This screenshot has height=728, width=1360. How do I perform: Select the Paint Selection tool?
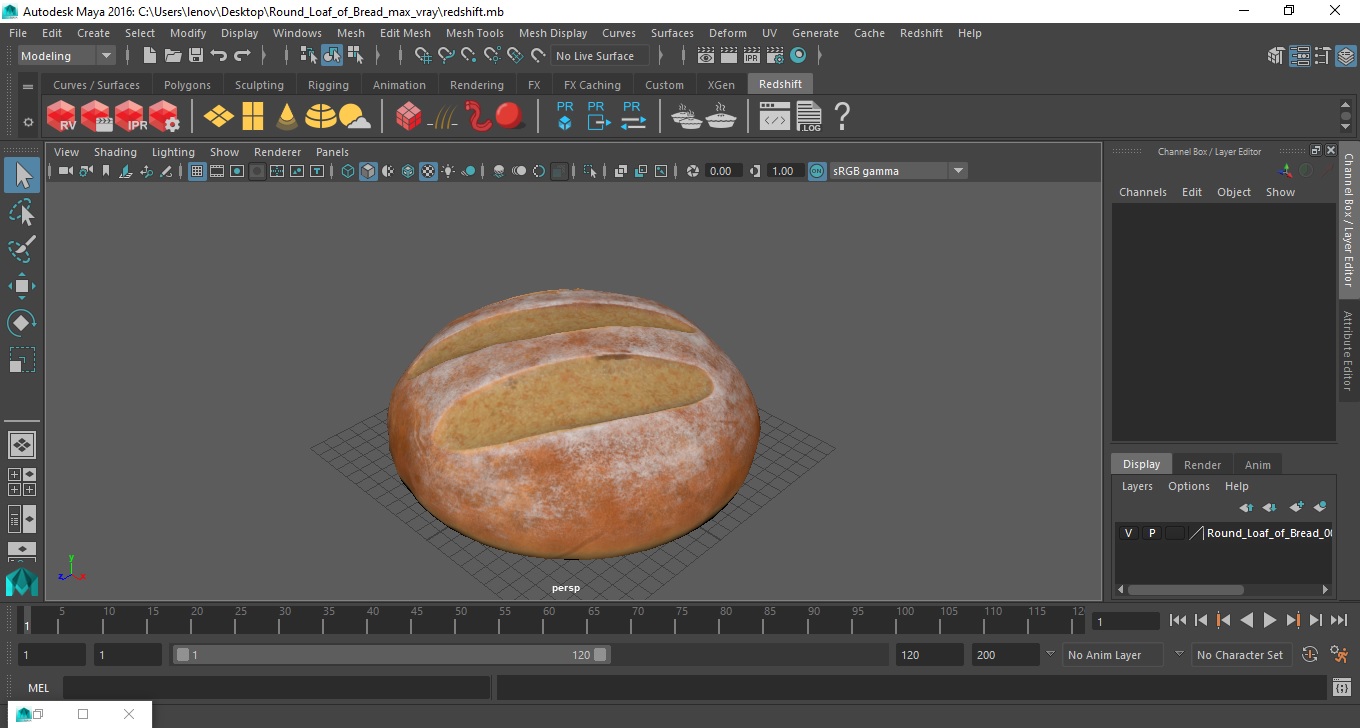(22, 249)
